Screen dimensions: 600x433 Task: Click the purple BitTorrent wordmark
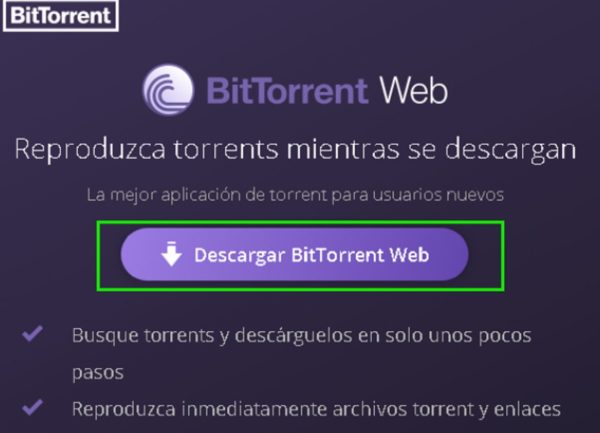(x=287, y=91)
